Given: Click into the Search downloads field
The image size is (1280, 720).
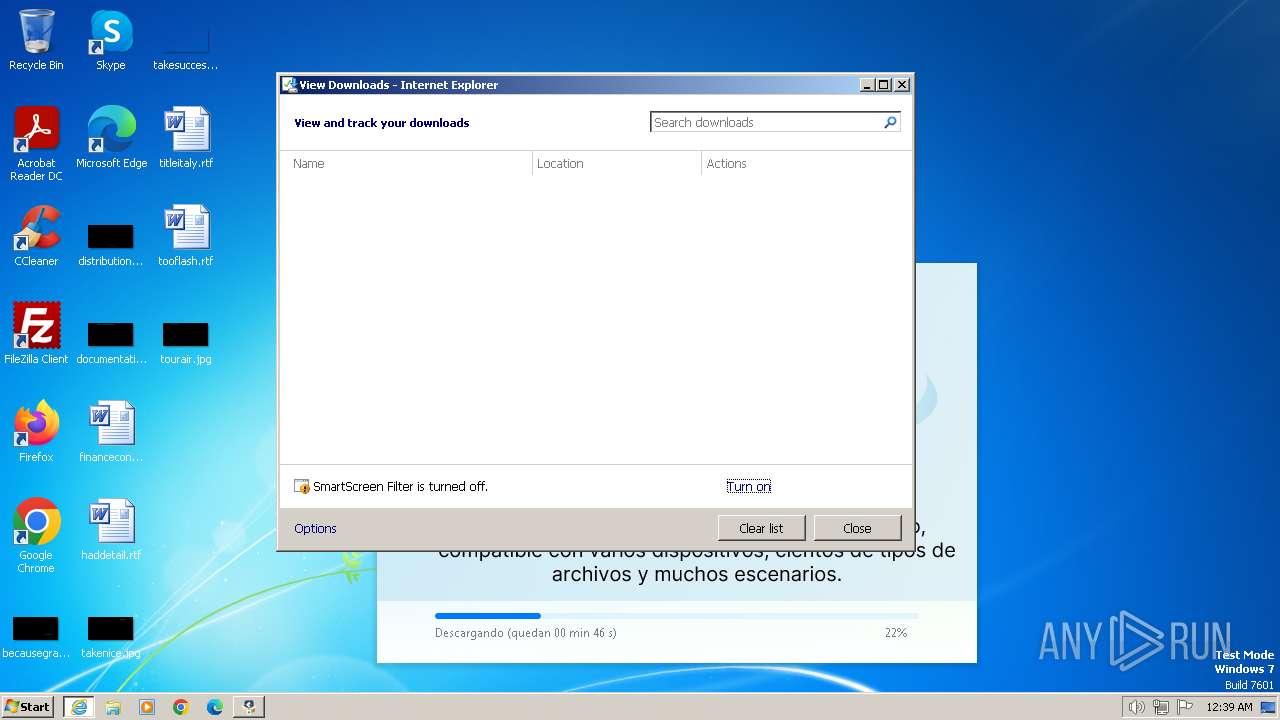Looking at the screenshot, I should pos(767,122).
